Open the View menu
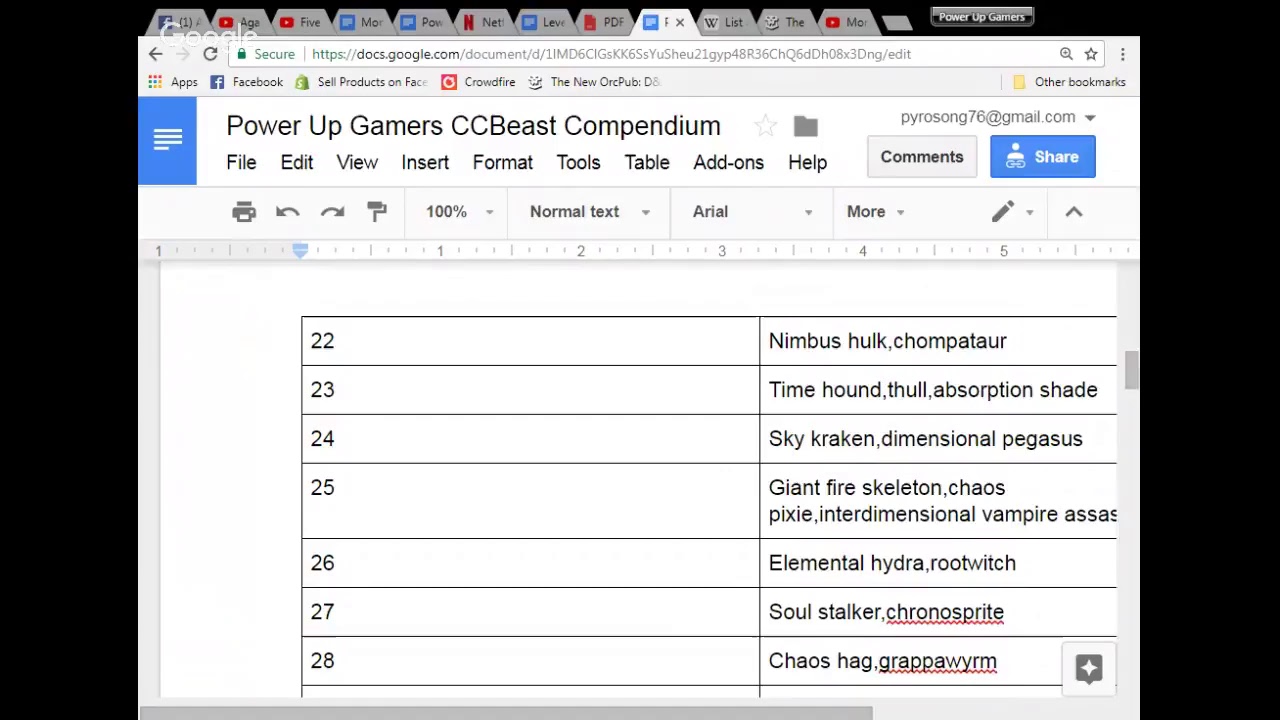The image size is (1280, 720). [x=357, y=162]
